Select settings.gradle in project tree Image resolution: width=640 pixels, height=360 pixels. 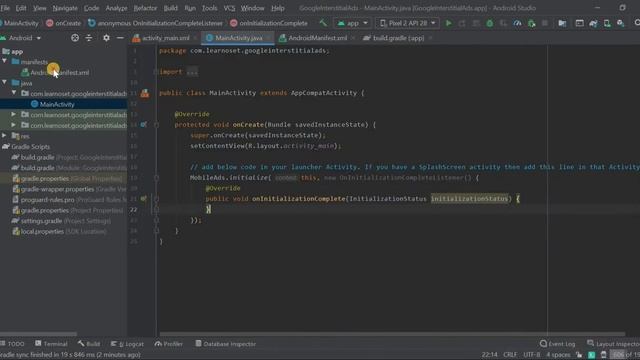[41, 221]
